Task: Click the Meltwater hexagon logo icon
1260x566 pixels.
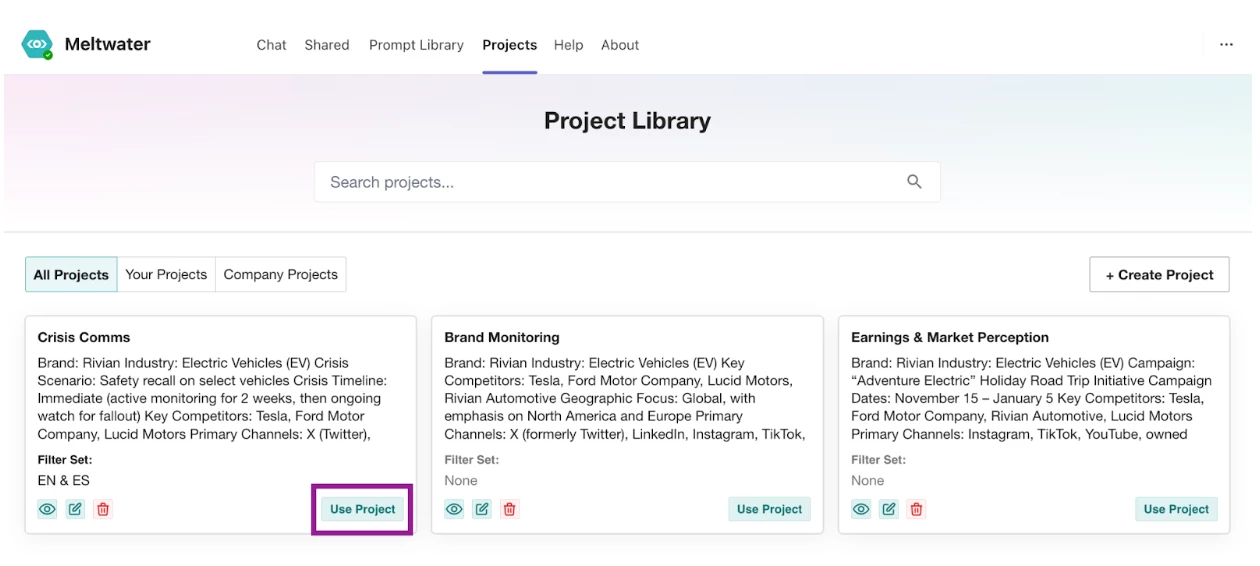Action: tap(37, 45)
